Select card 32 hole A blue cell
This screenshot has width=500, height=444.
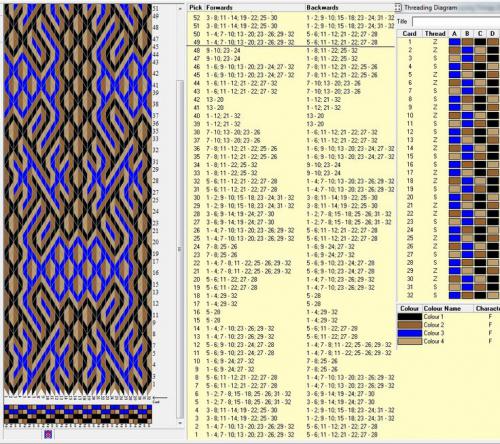click(454, 295)
